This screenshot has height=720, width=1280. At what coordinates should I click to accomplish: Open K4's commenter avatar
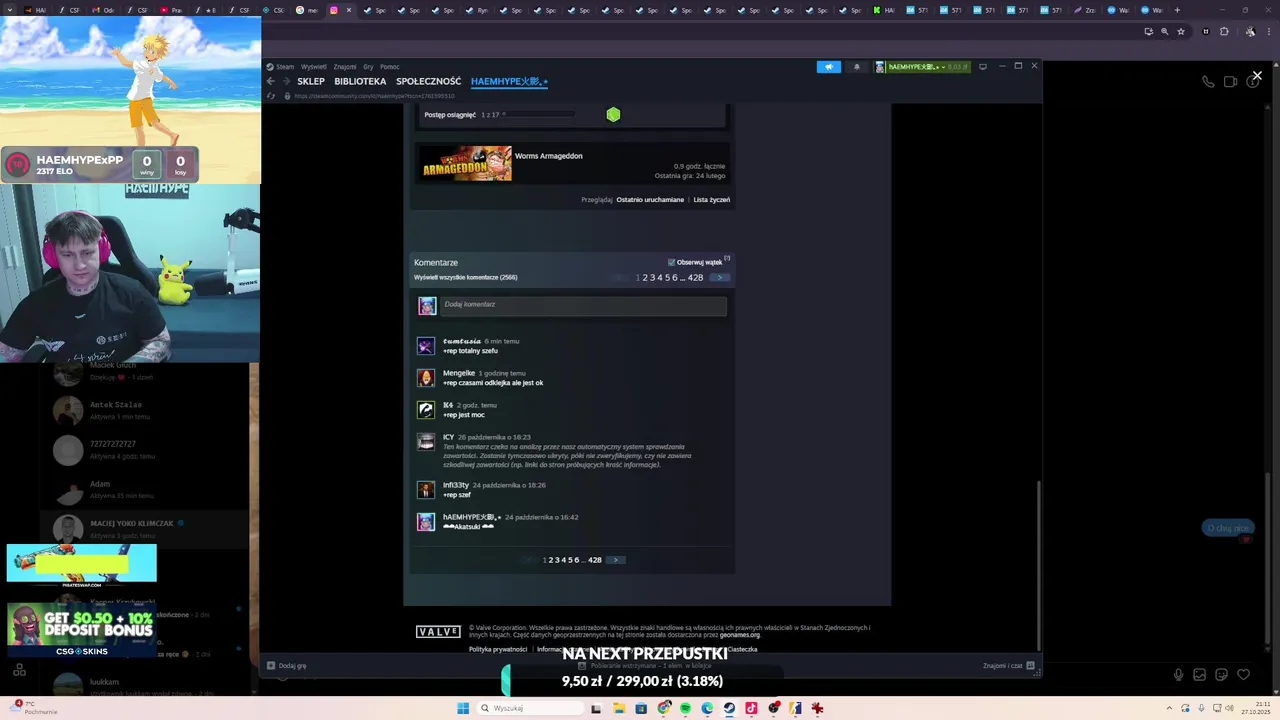coord(426,410)
